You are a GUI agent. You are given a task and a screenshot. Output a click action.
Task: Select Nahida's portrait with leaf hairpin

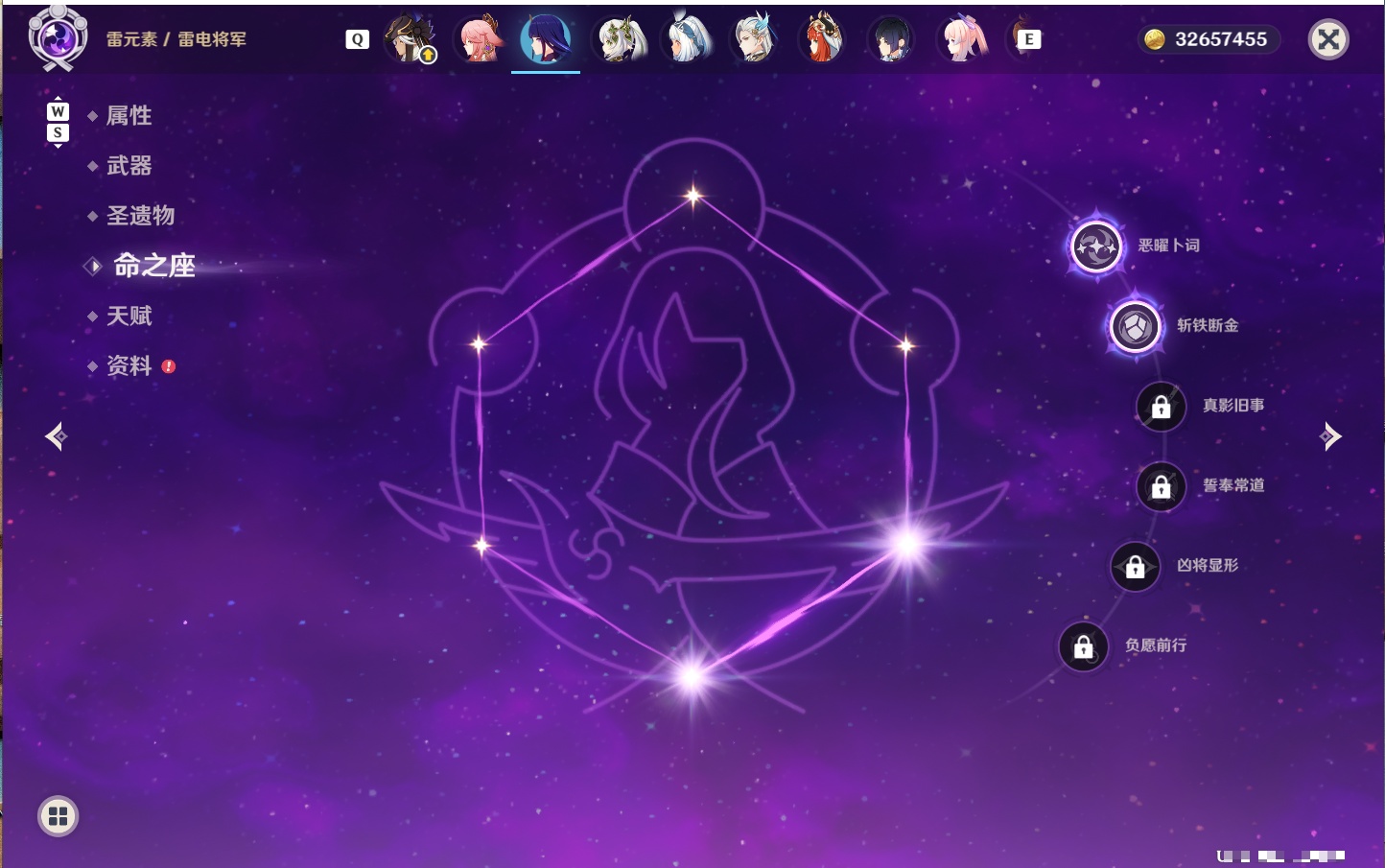[x=620, y=38]
